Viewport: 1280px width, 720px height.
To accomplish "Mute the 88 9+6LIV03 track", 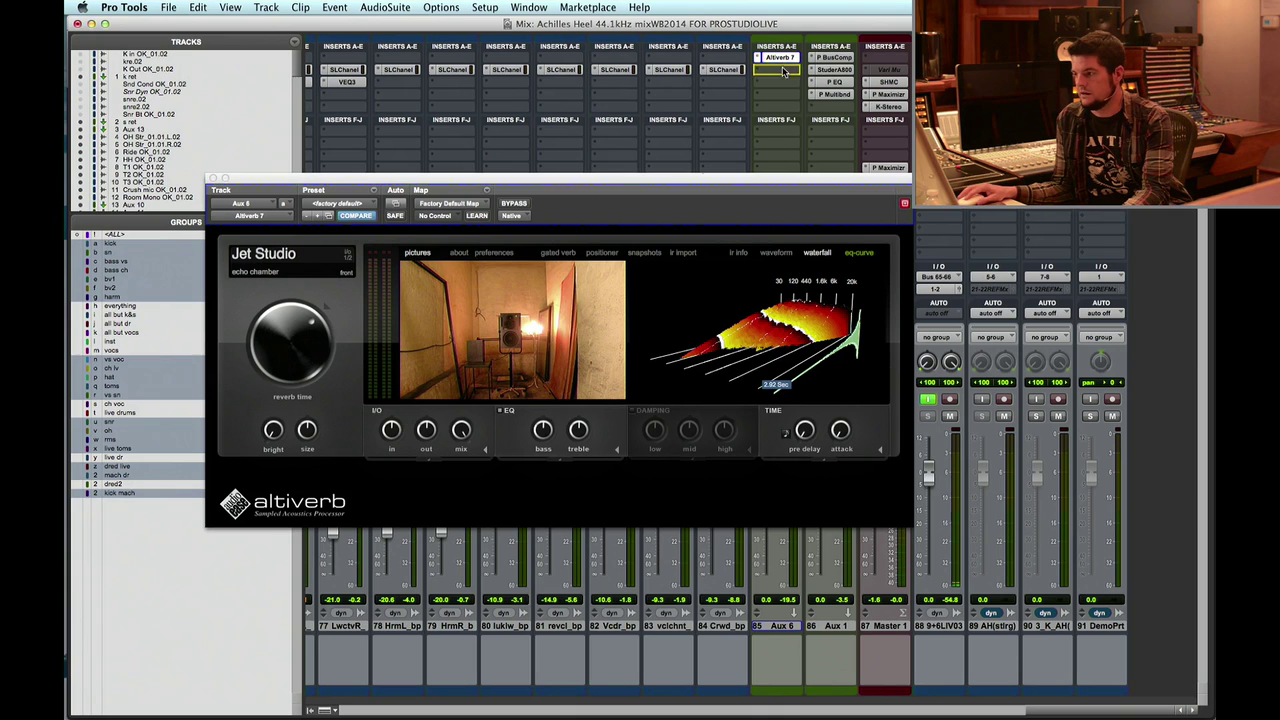I will click(949, 416).
